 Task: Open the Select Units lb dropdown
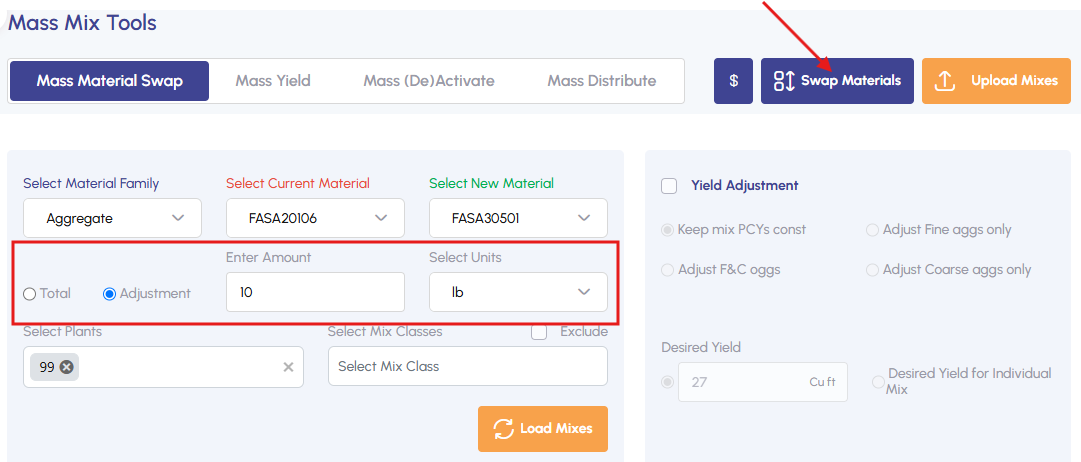point(518,292)
